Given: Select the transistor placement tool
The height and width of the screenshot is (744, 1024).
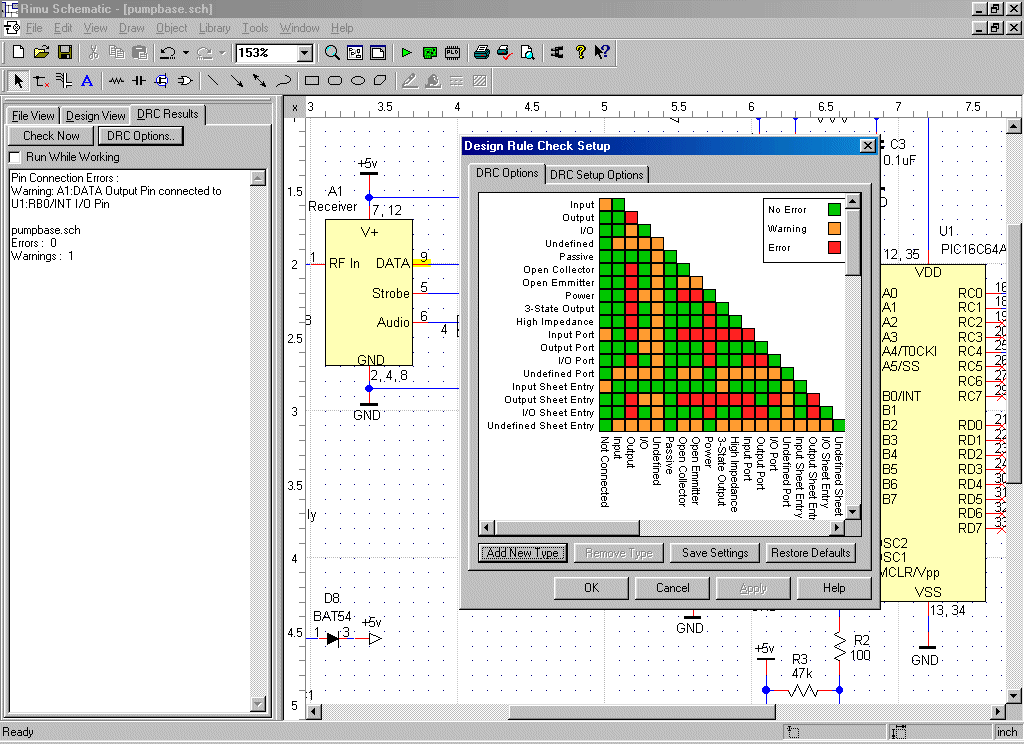Looking at the screenshot, I should pos(161,81).
